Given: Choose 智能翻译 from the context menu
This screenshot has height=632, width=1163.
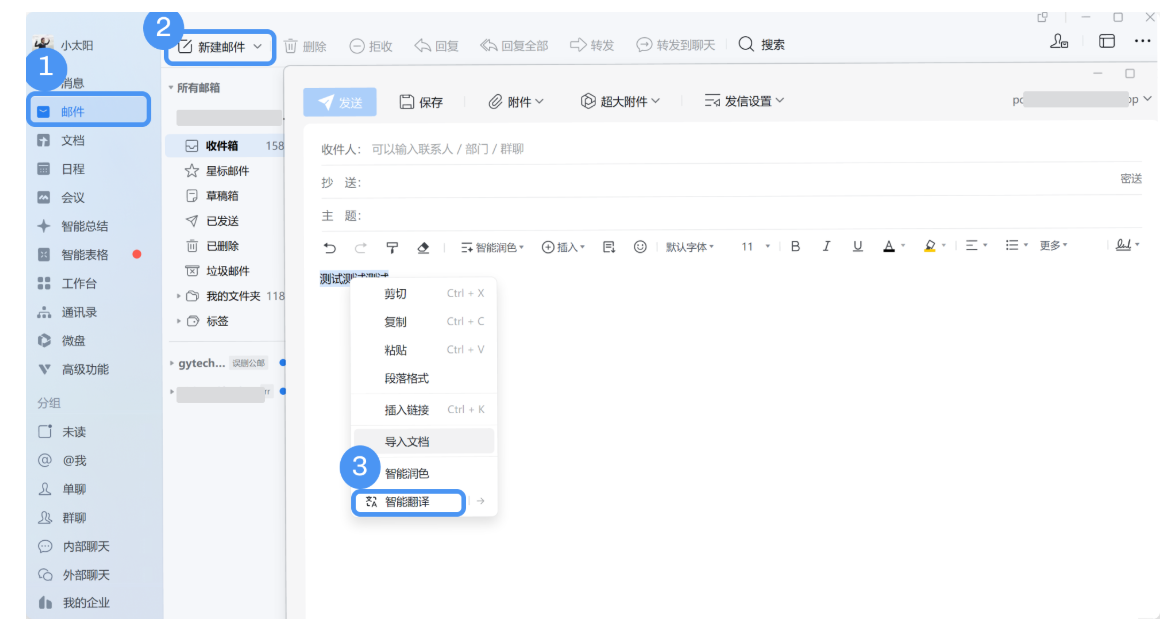Looking at the screenshot, I should (x=408, y=503).
